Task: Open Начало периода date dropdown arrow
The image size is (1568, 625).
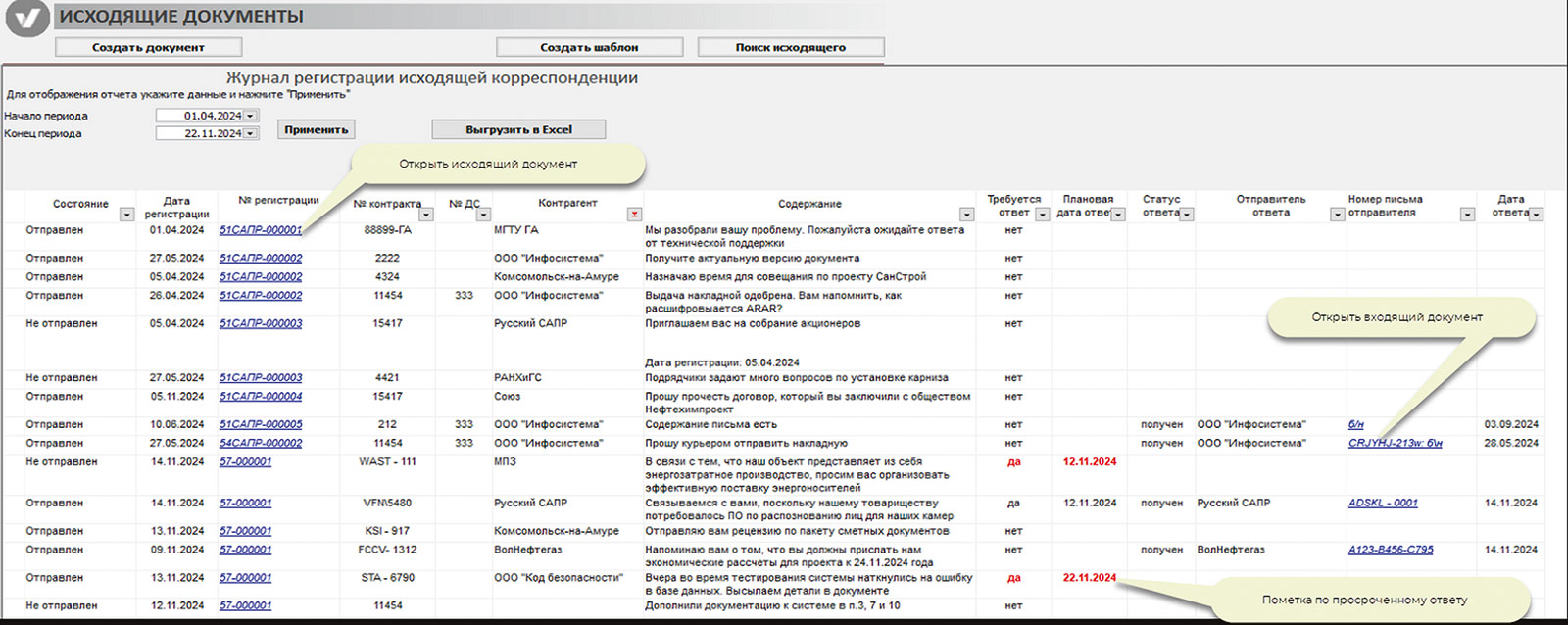Action: (x=251, y=116)
